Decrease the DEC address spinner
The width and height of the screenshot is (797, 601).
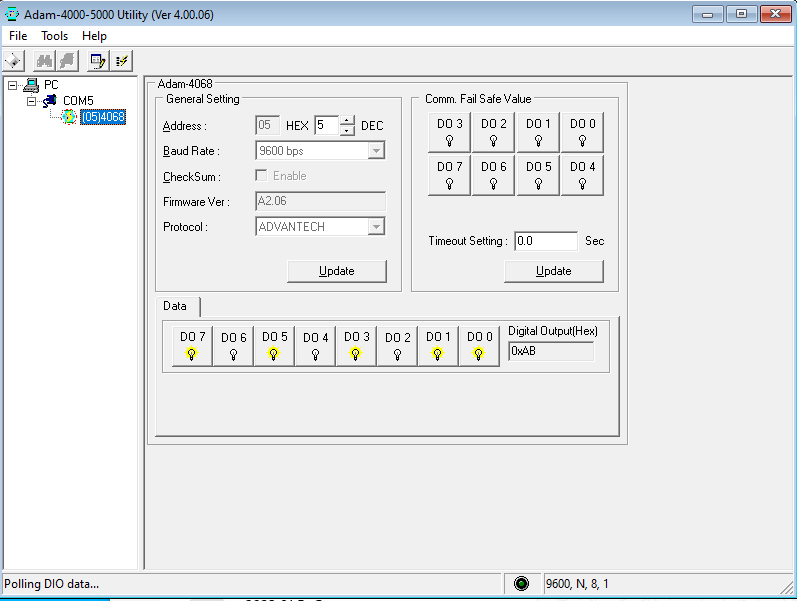347,130
